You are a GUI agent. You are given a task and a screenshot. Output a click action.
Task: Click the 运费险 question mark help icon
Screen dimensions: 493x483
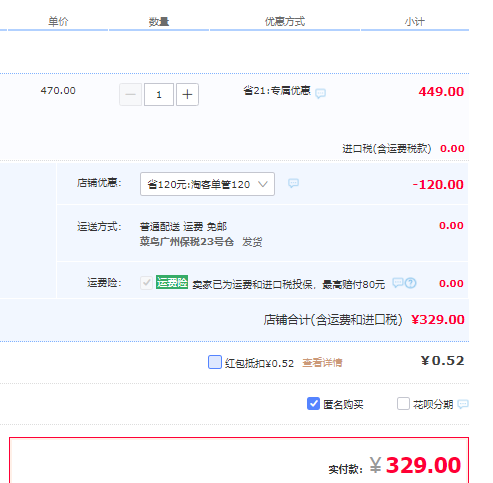click(411, 283)
